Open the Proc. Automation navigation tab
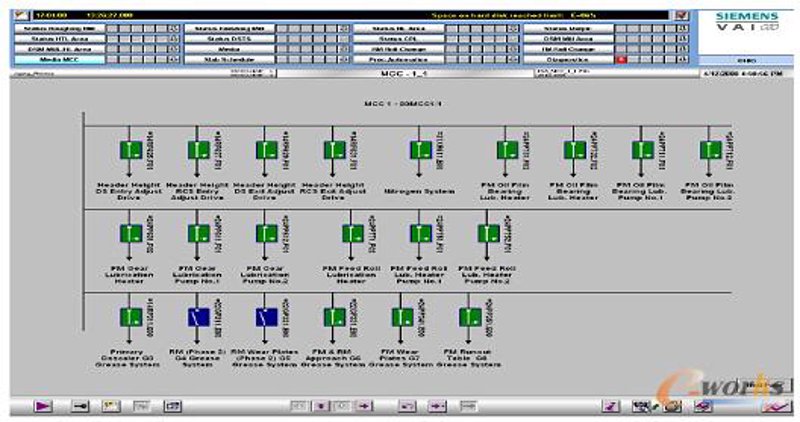This screenshot has width=800, height=422. 398,60
